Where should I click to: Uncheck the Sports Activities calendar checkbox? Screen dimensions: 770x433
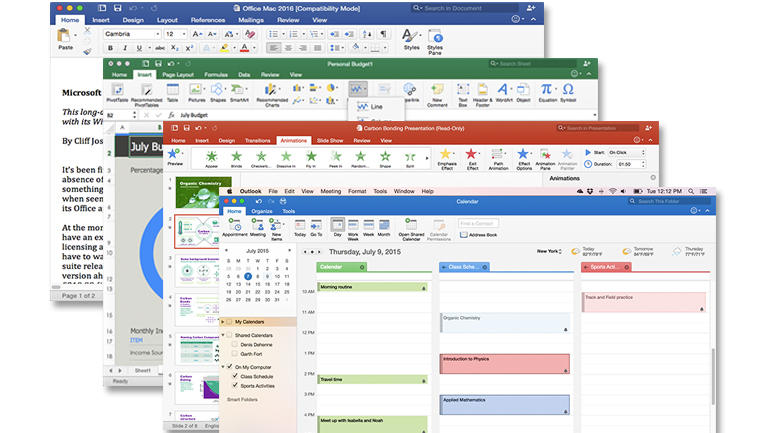[x=235, y=385]
